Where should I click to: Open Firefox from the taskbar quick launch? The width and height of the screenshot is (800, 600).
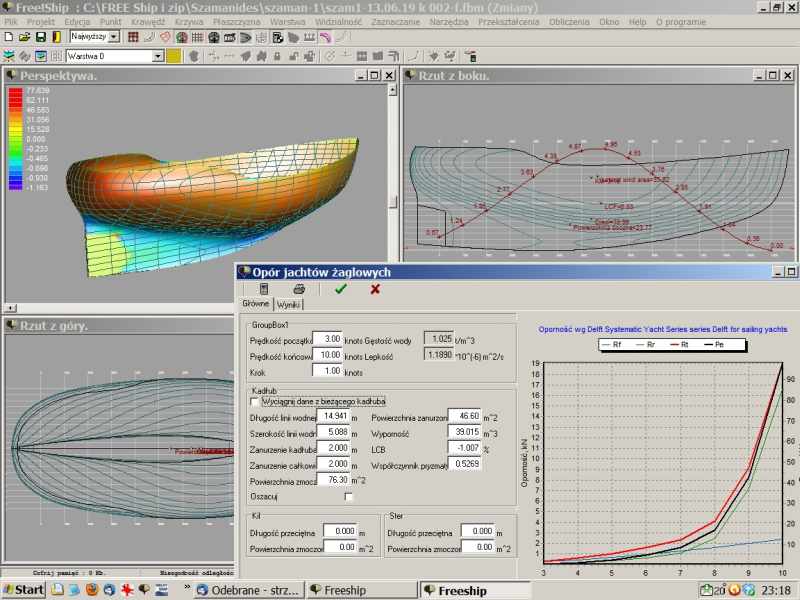pos(92,590)
